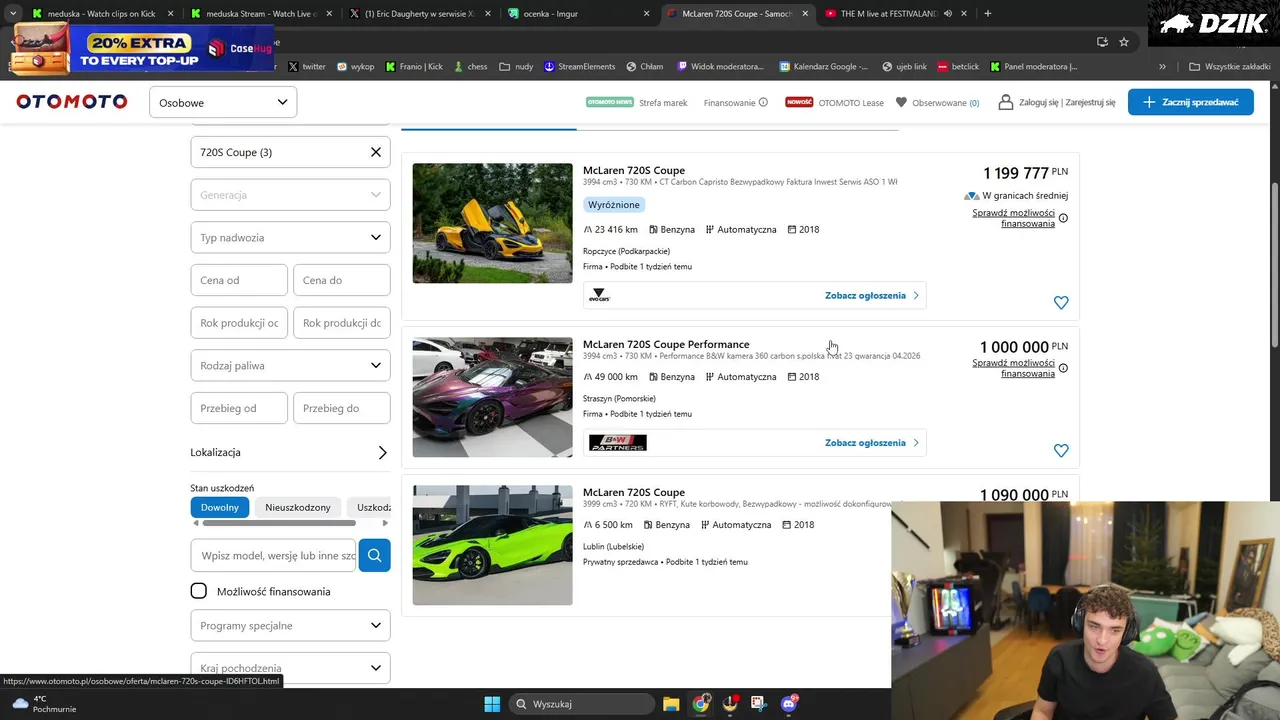Click the model or version search field
This screenshot has height=720, width=1280.
[x=273, y=555]
